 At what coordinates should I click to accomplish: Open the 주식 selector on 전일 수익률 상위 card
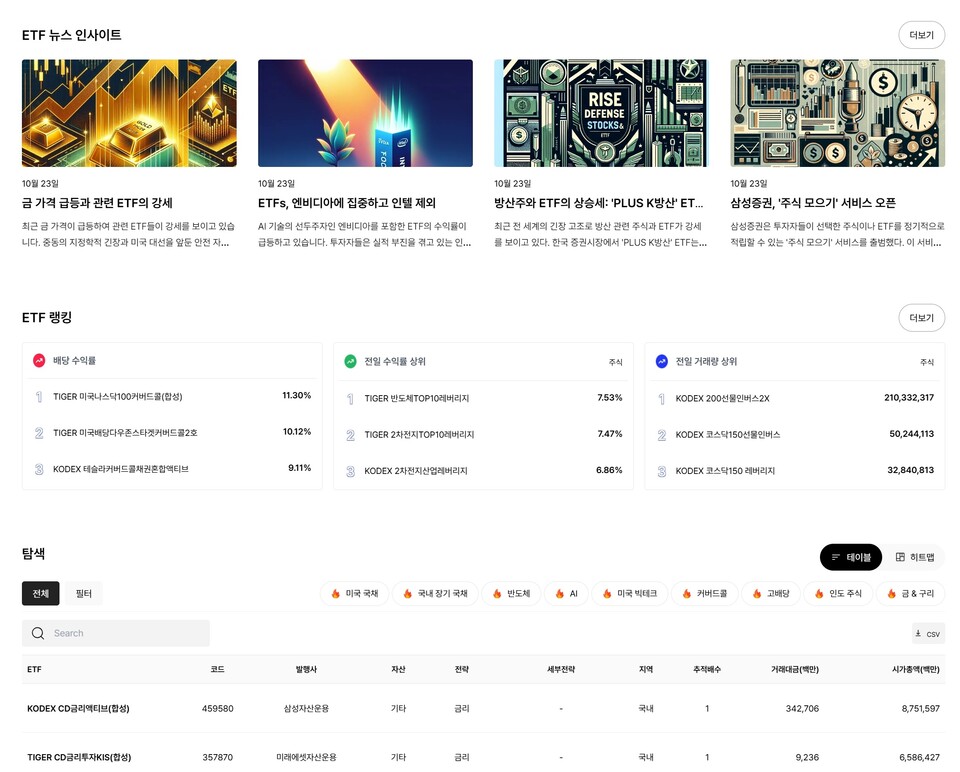coord(616,361)
